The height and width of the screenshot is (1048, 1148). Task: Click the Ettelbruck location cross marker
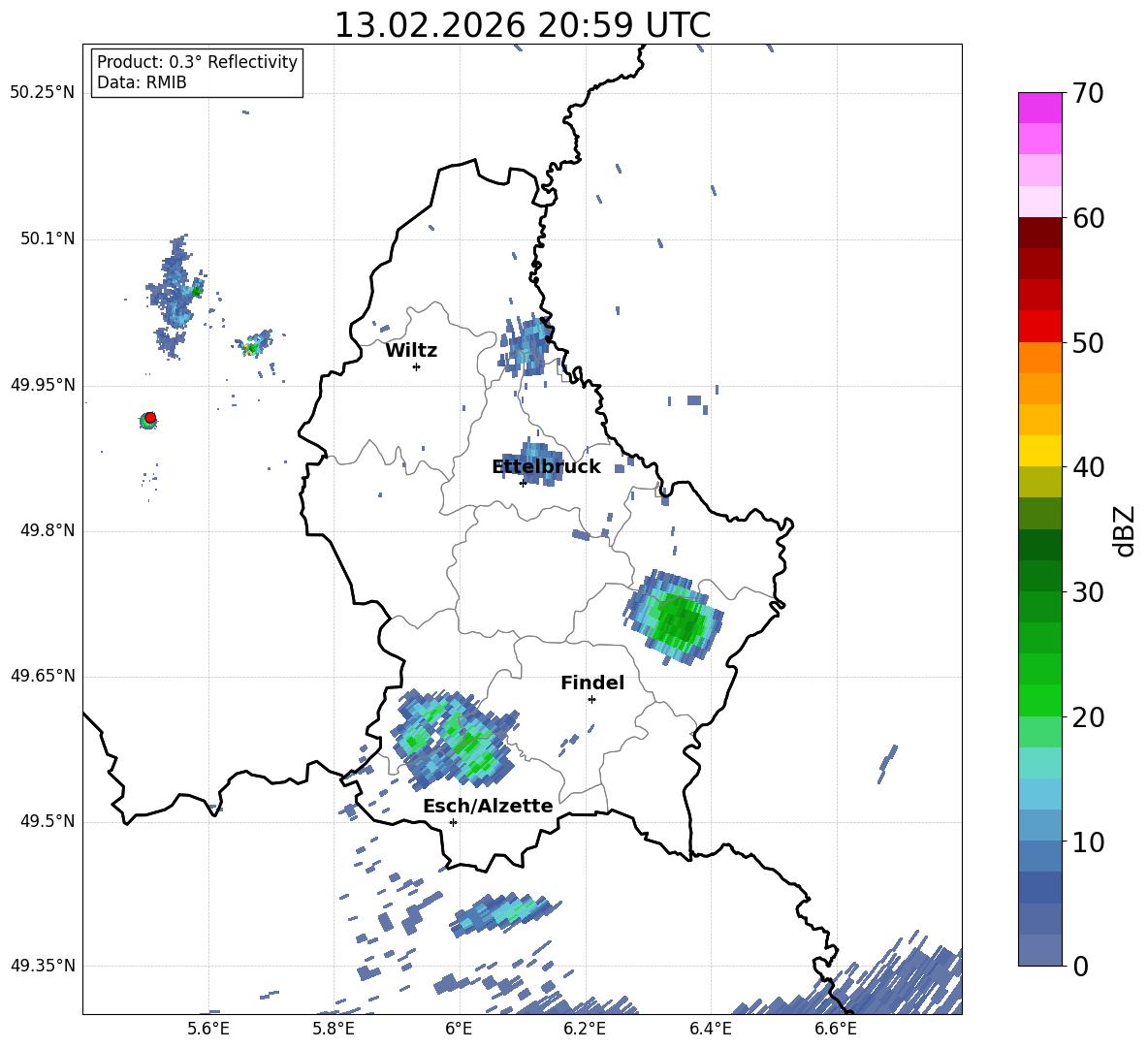pyautogui.click(x=523, y=483)
